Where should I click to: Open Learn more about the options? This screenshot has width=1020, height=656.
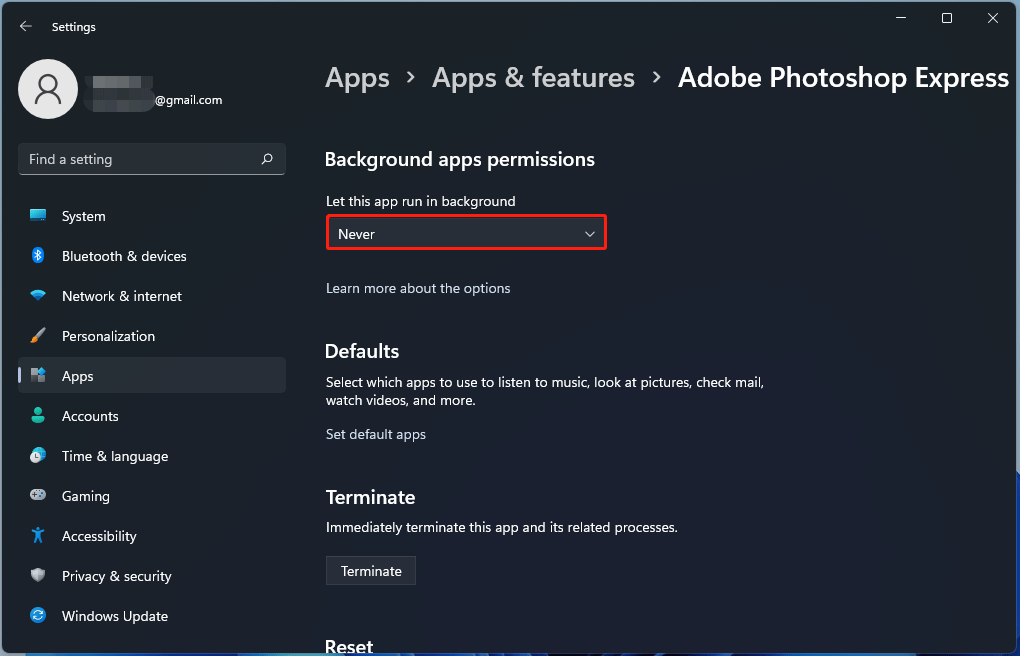coord(418,288)
